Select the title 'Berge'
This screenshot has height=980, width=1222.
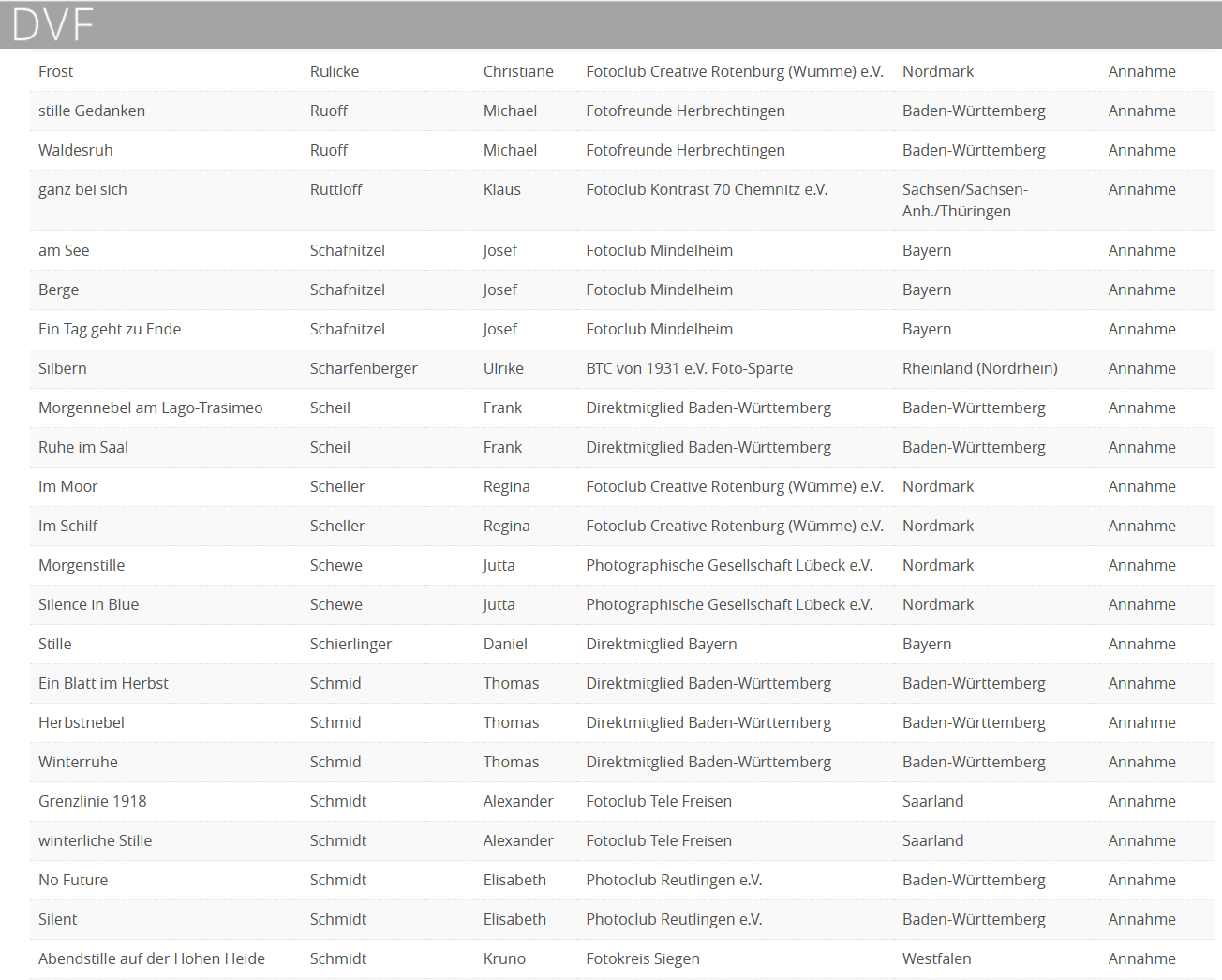[x=58, y=290]
